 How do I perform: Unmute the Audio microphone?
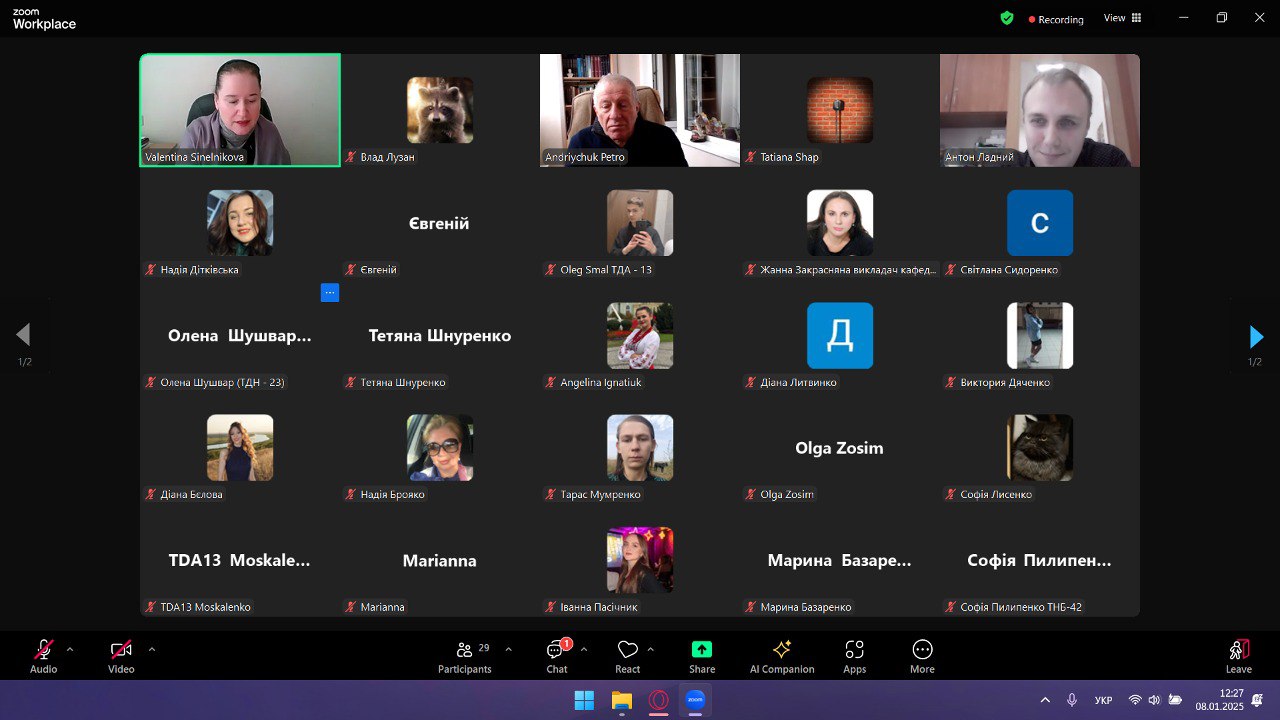click(x=43, y=657)
